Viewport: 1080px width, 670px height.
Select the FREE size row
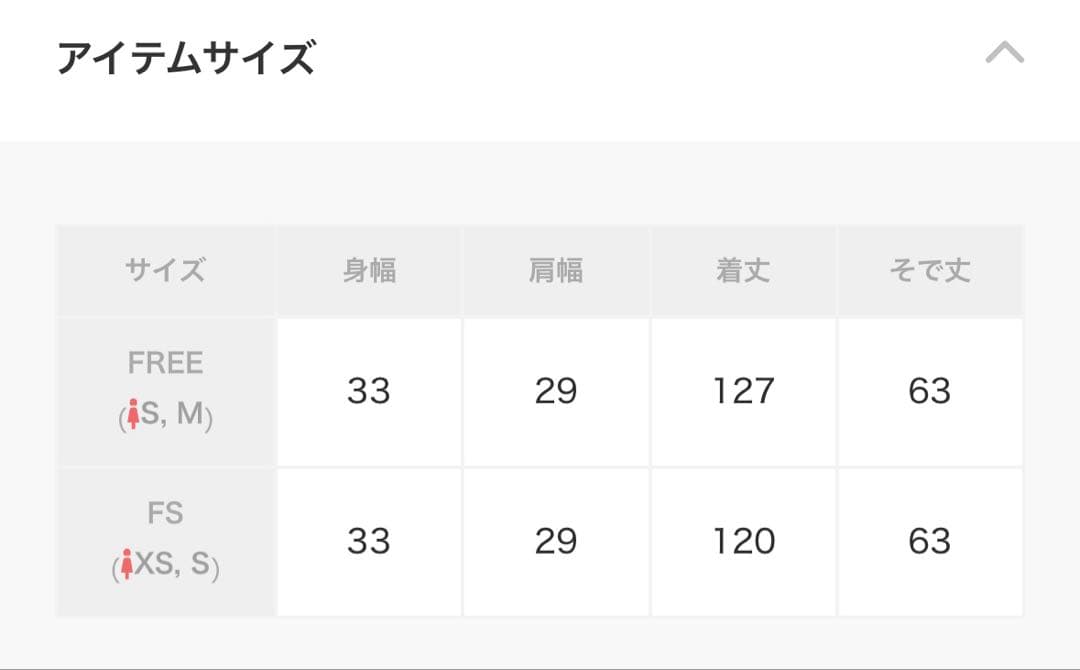tap(165, 391)
